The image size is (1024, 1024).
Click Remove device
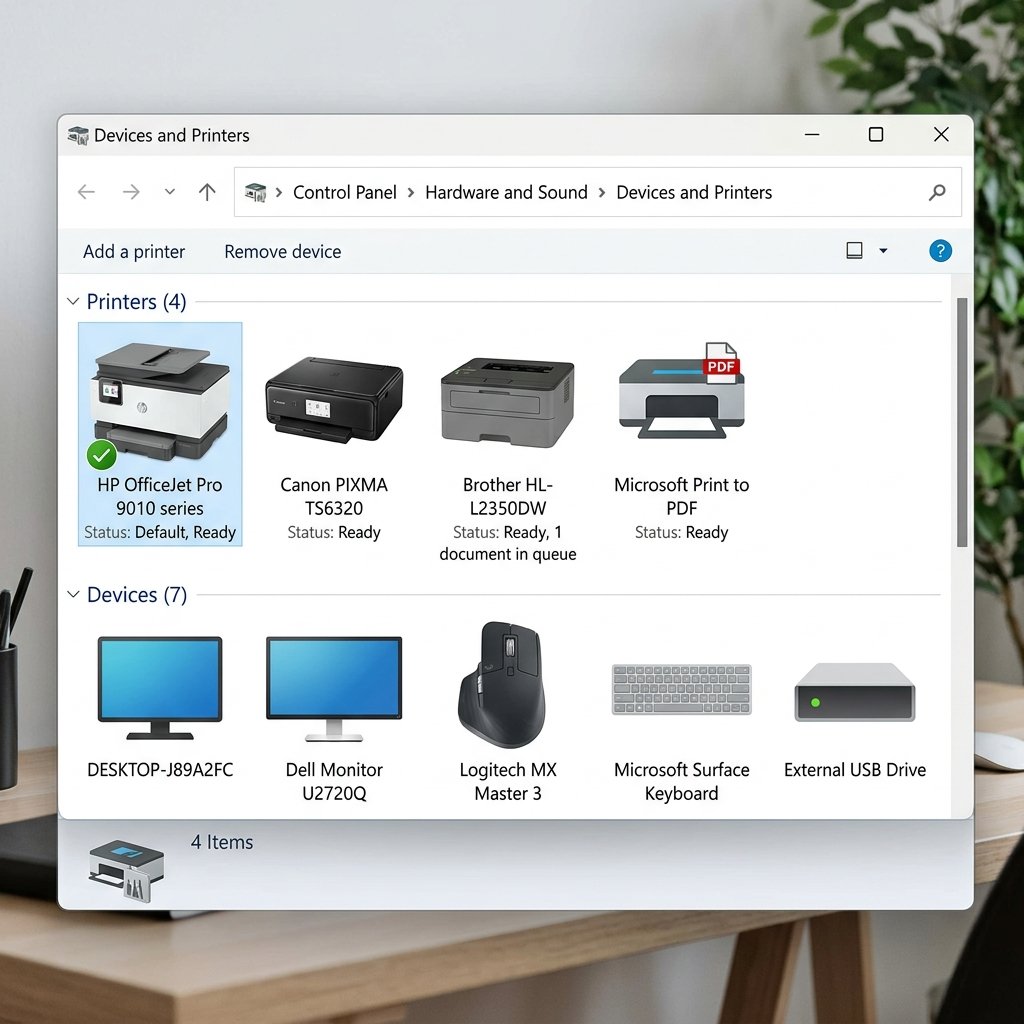[x=283, y=251]
